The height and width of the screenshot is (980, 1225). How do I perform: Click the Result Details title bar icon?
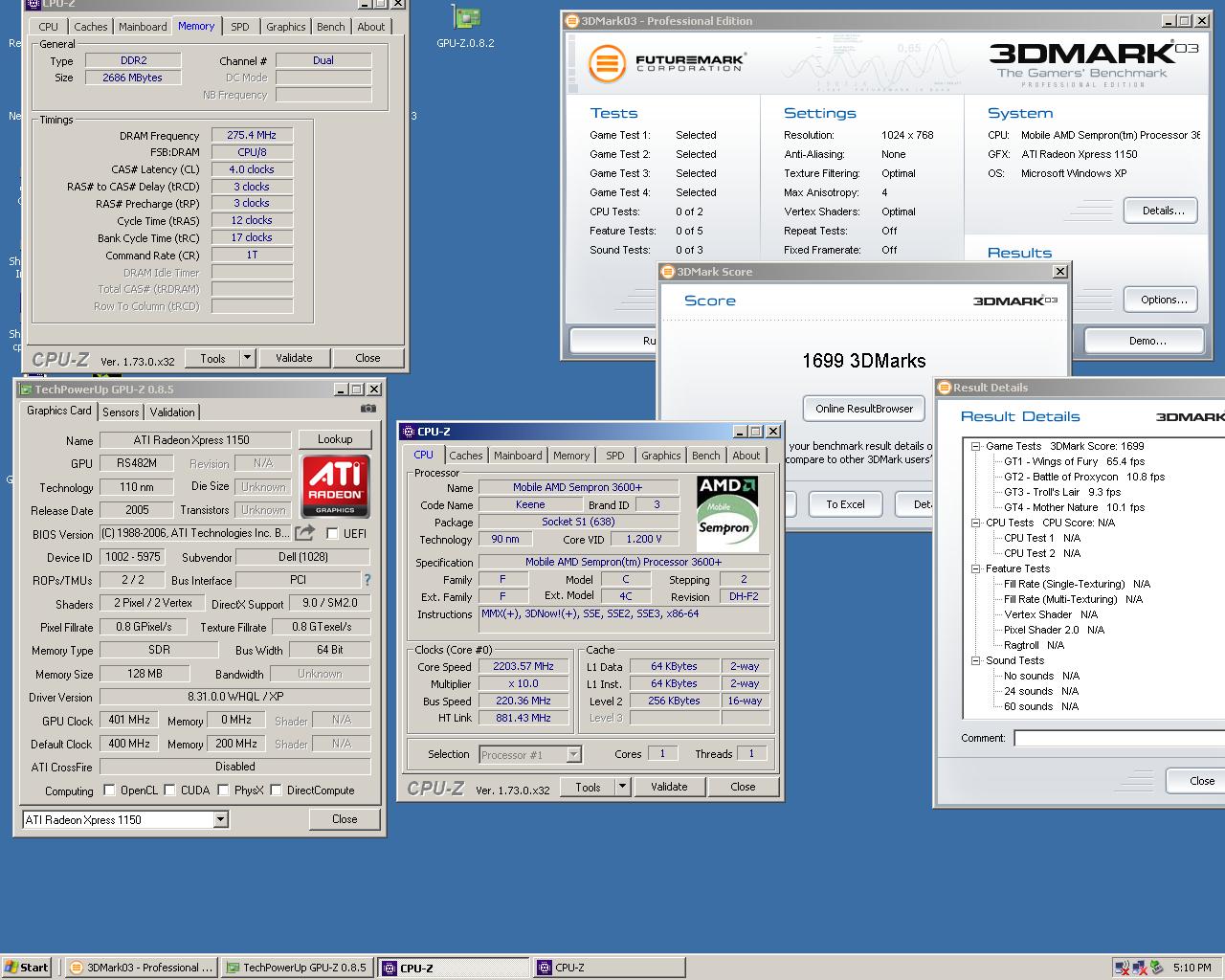pyautogui.click(x=945, y=388)
